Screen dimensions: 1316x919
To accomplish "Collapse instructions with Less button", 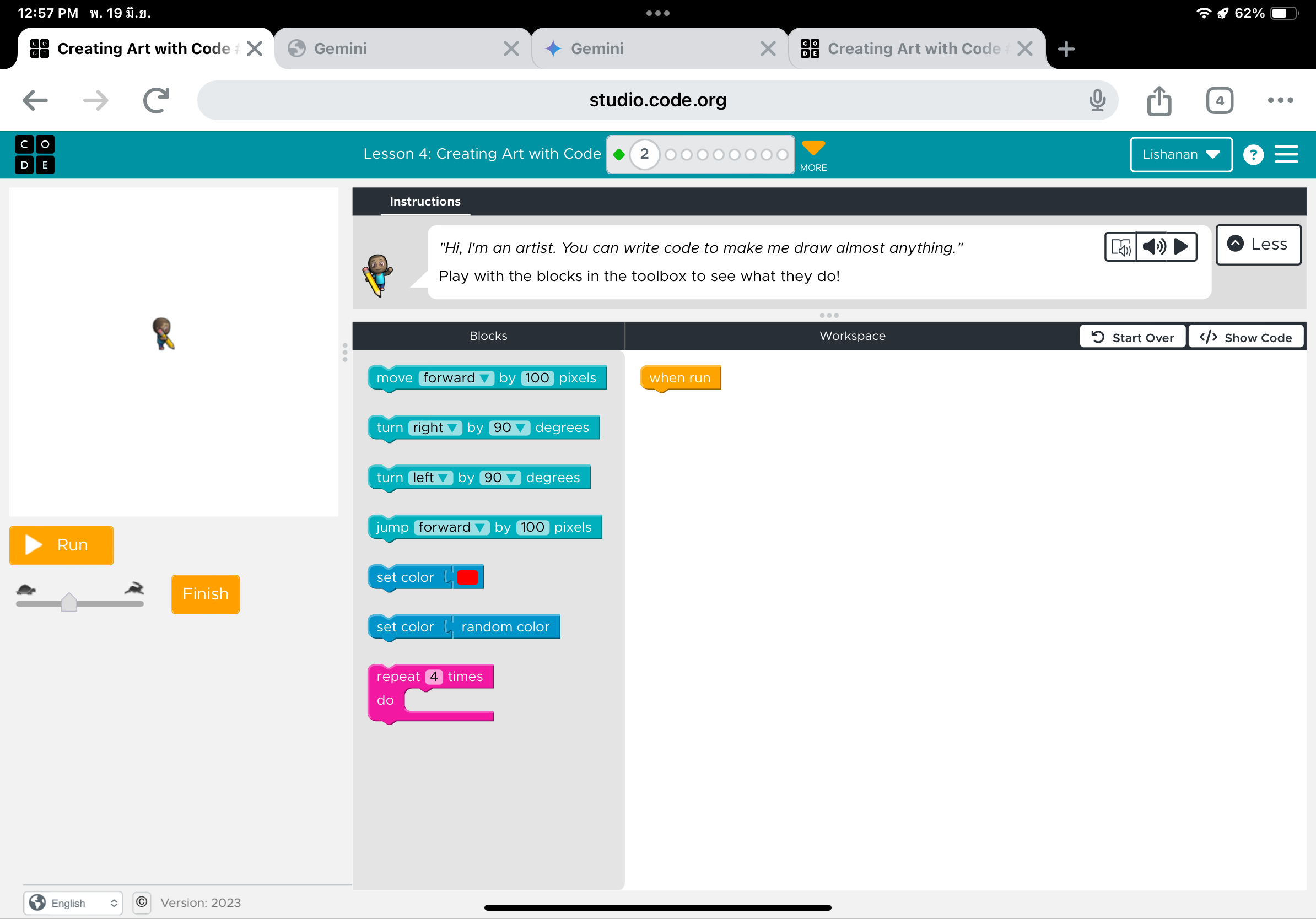I will point(1258,245).
